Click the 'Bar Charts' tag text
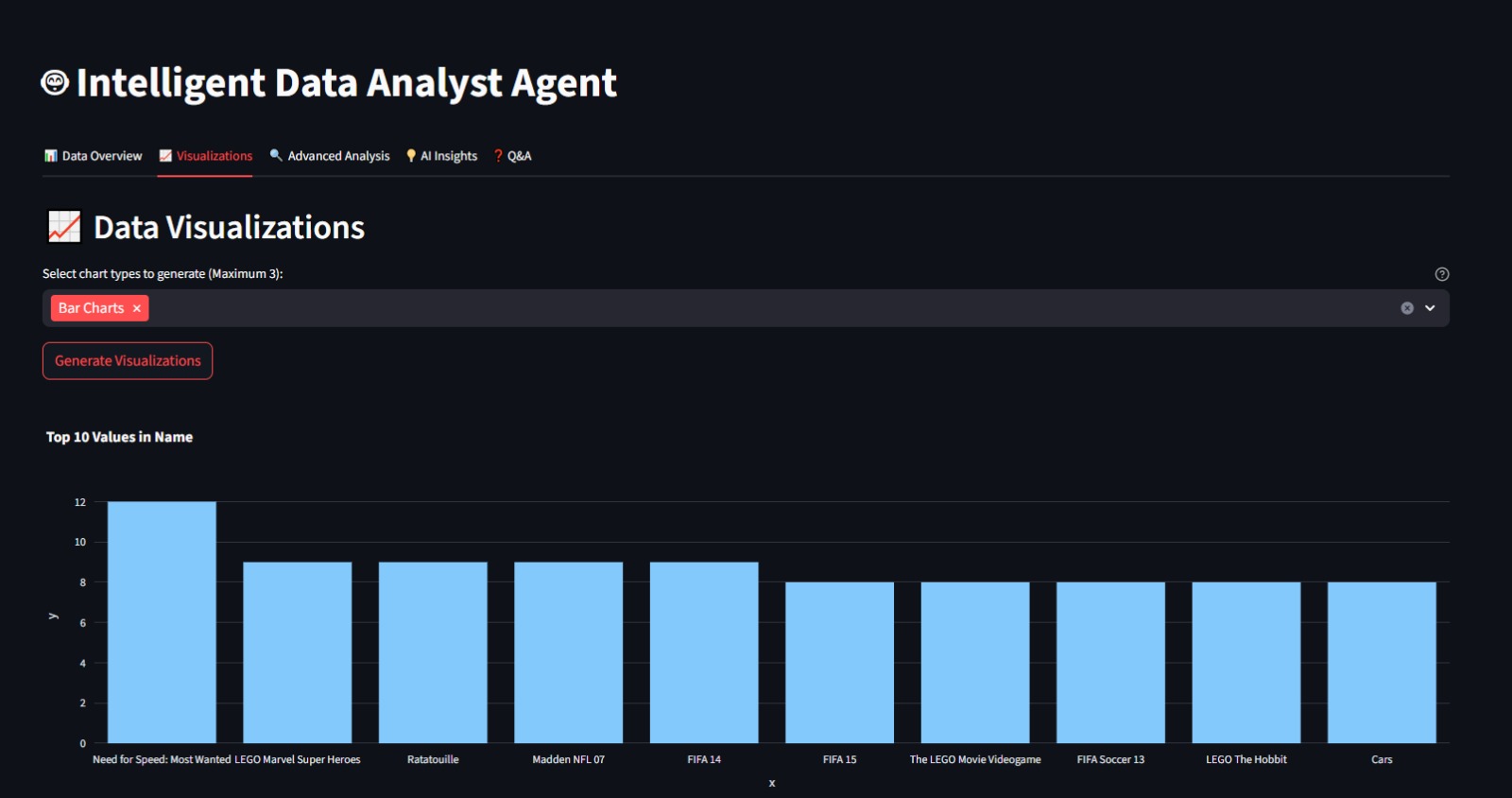This screenshot has height=798, width=1512. (91, 308)
